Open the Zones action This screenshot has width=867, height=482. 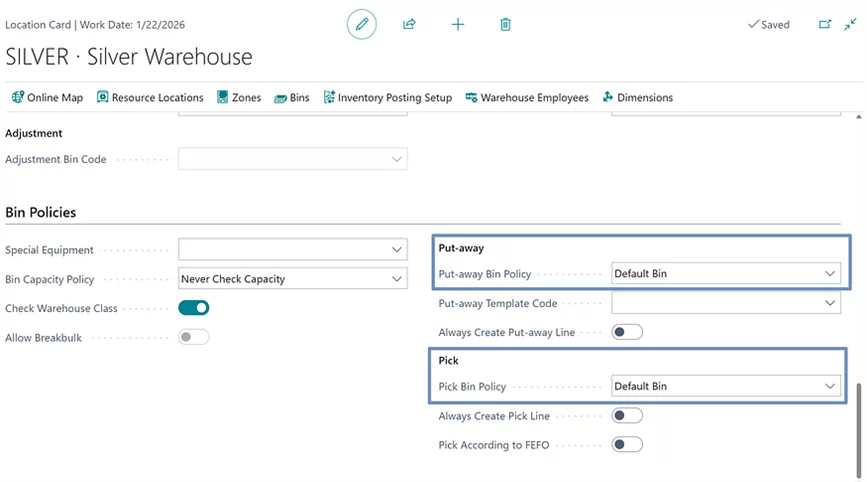(239, 97)
